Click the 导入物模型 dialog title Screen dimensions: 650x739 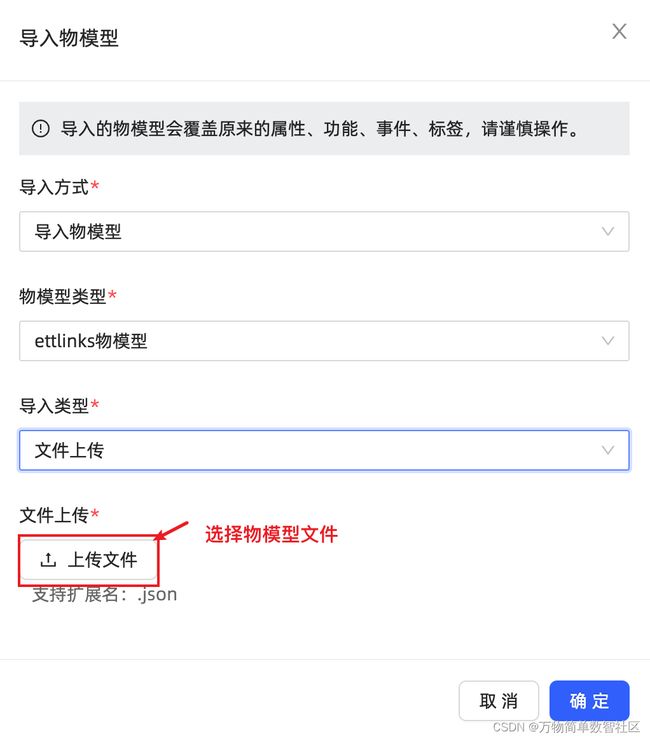tap(69, 38)
